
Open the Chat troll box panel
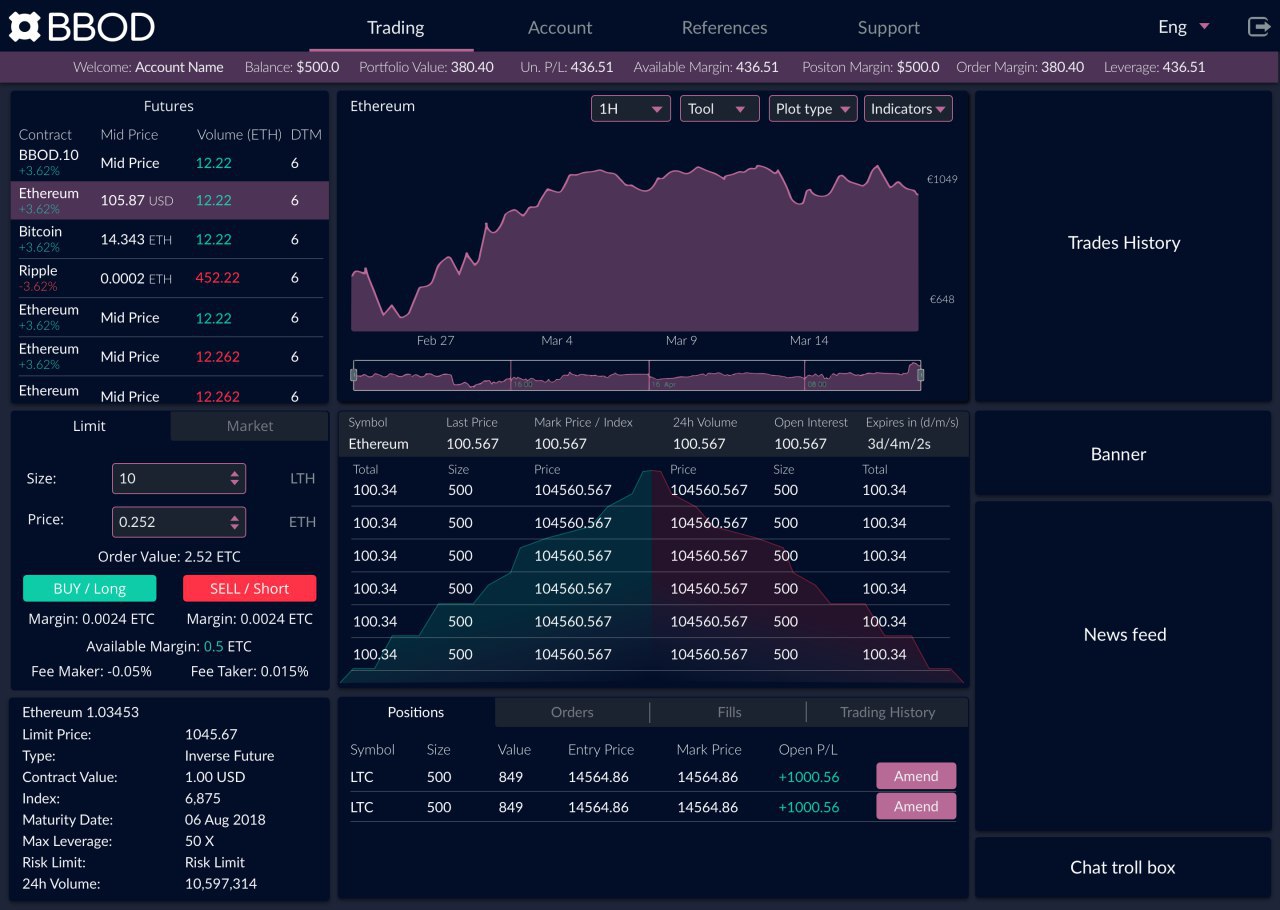(1123, 868)
